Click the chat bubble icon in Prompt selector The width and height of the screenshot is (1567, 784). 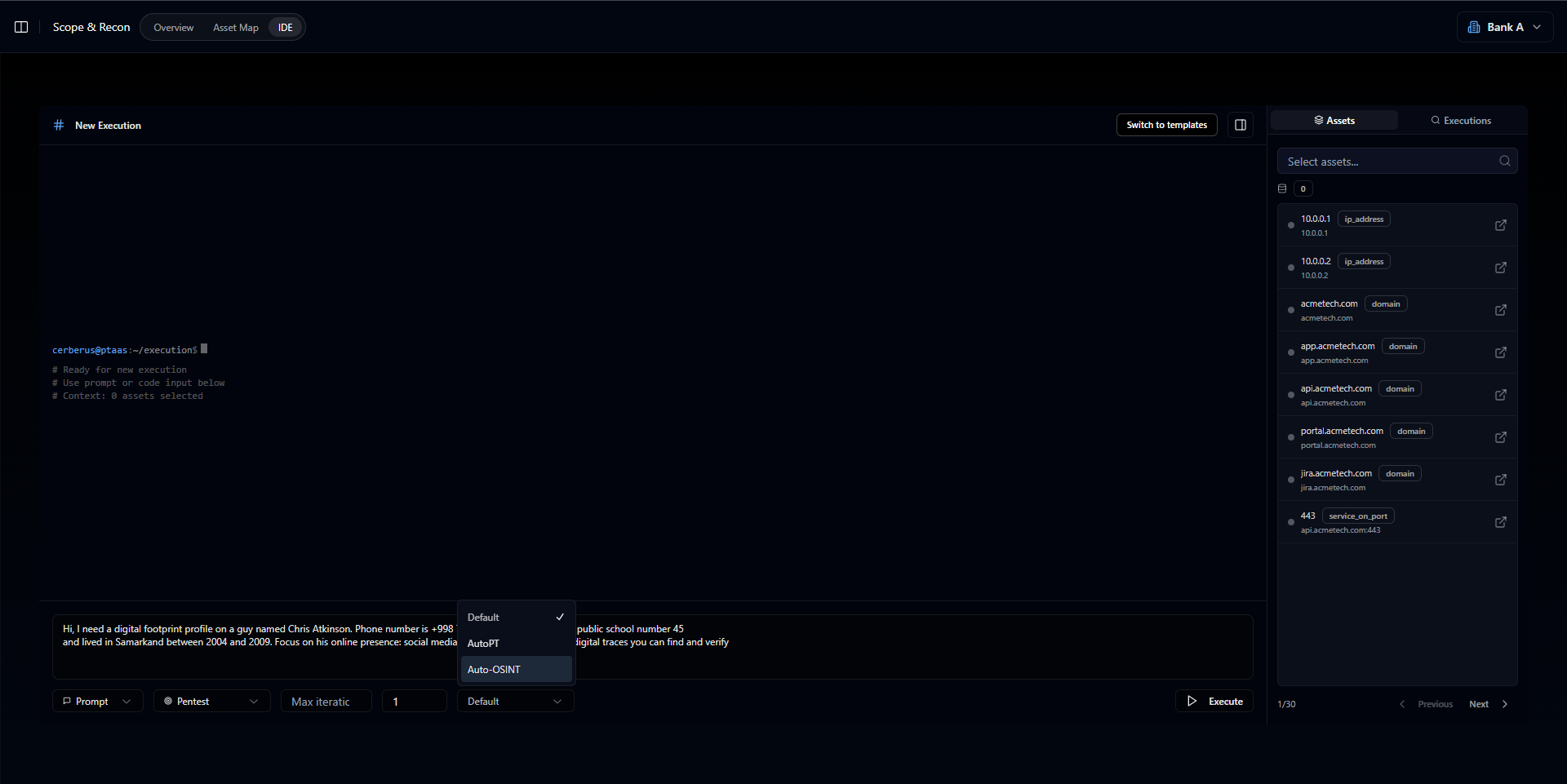[67, 701]
